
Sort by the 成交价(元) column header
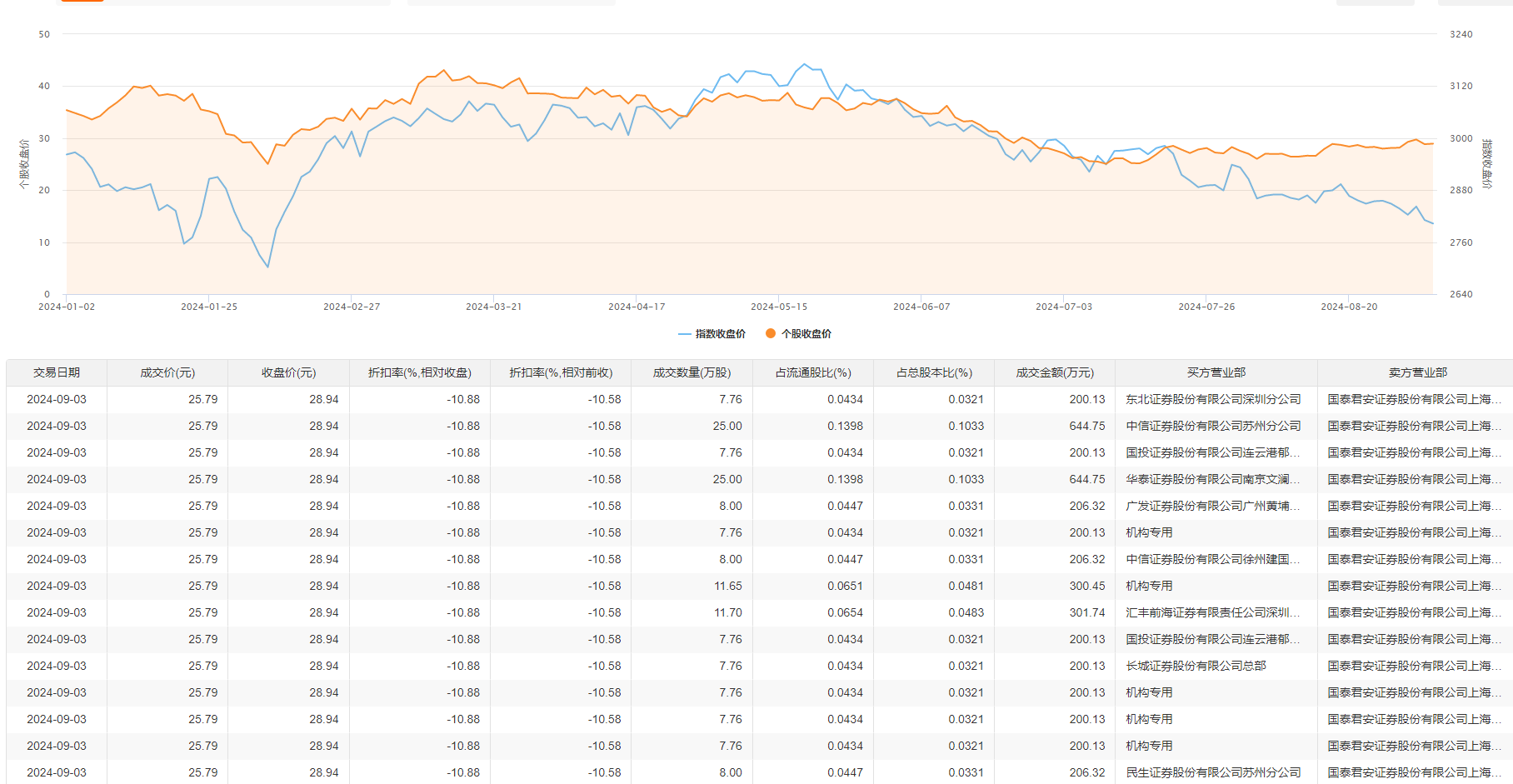pyautogui.click(x=167, y=372)
